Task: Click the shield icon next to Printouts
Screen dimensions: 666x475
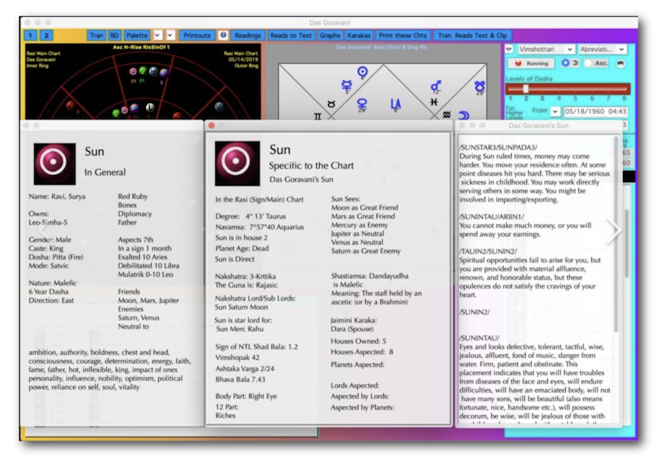Action: click(x=223, y=35)
